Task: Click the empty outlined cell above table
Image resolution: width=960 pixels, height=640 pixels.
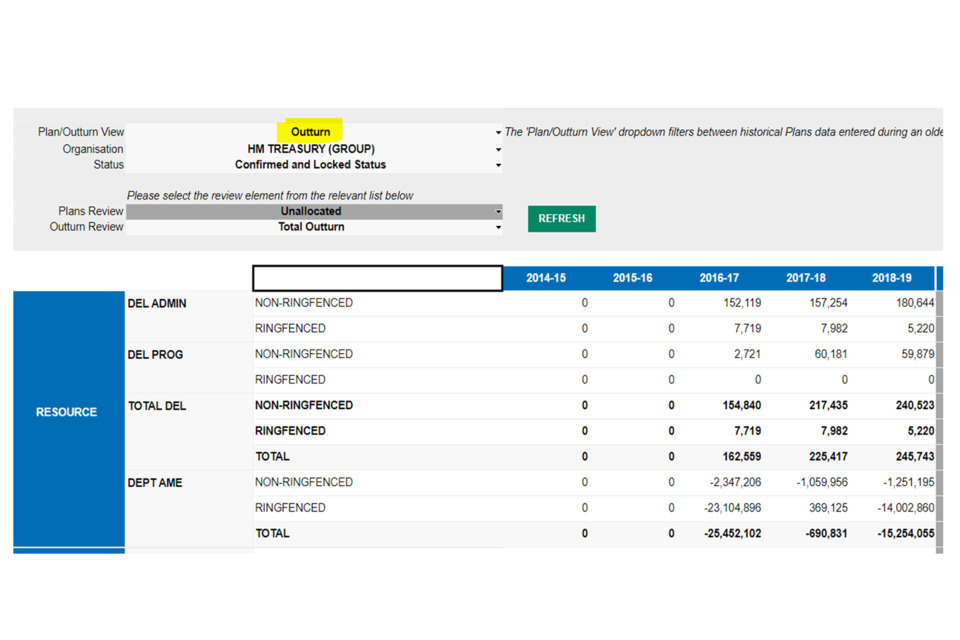Action: (x=377, y=278)
